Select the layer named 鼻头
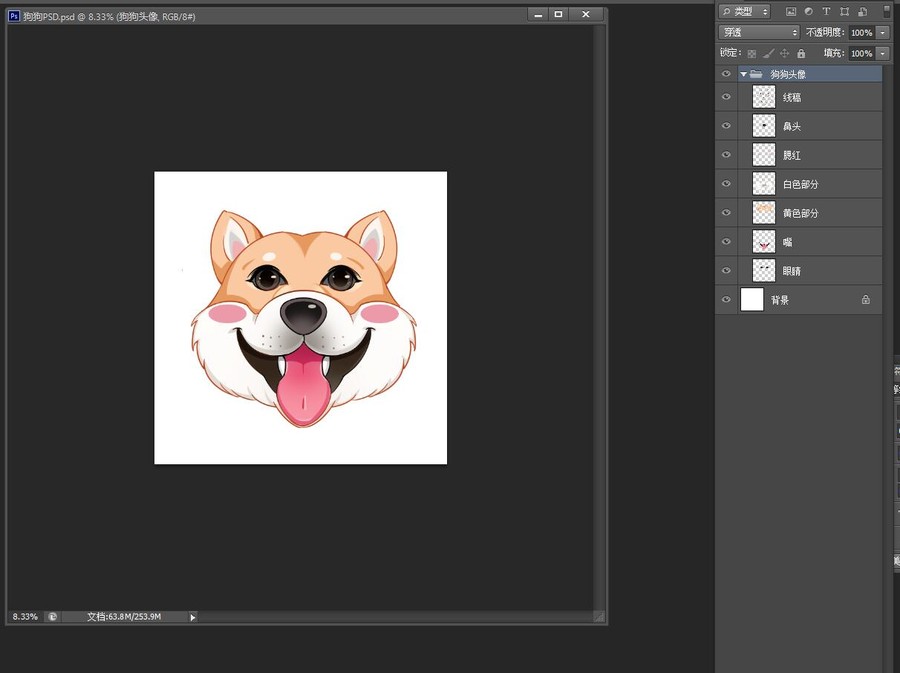This screenshot has height=673, width=900. [x=792, y=126]
